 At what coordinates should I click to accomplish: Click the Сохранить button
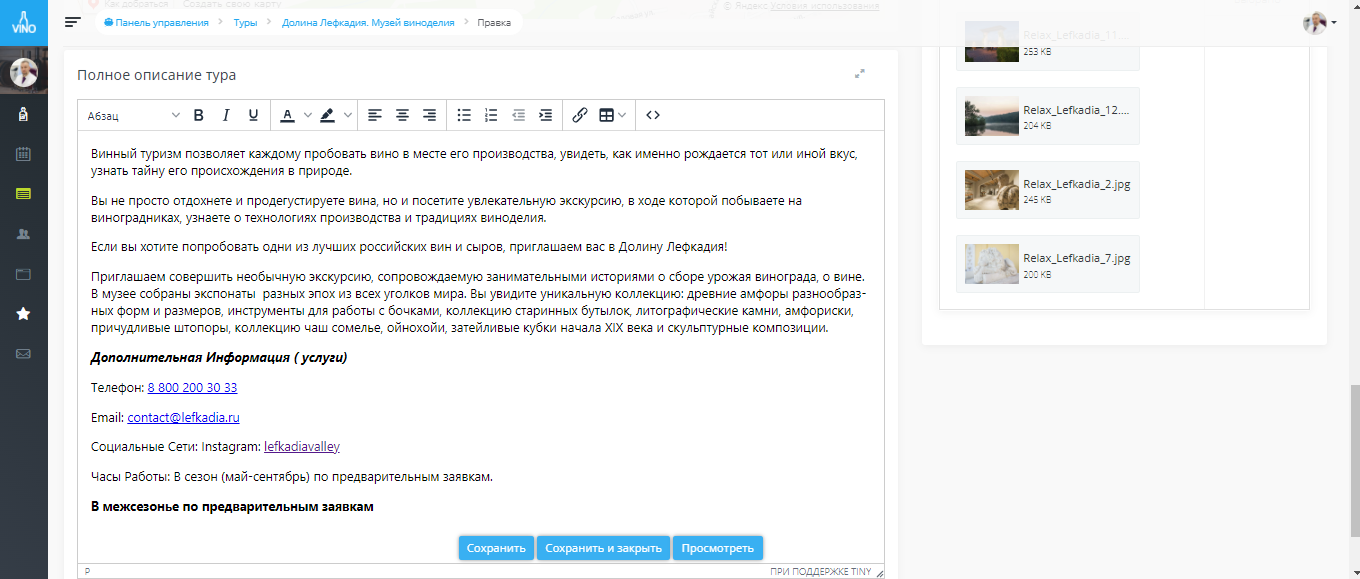coord(496,548)
